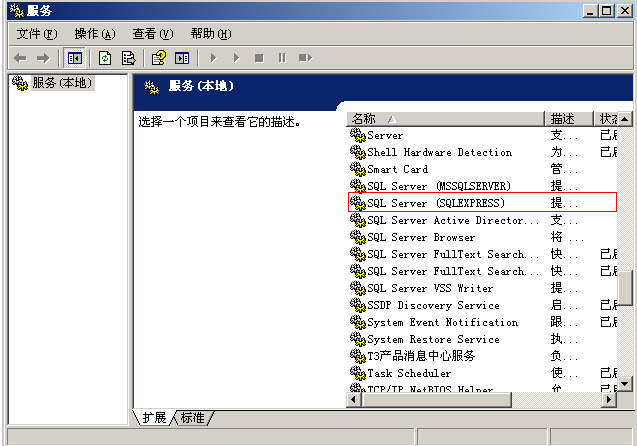Image resolution: width=637 pixels, height=446 pixels.
Task: Select 服务(本地) in the left tree
Action: tap(62, 83)
